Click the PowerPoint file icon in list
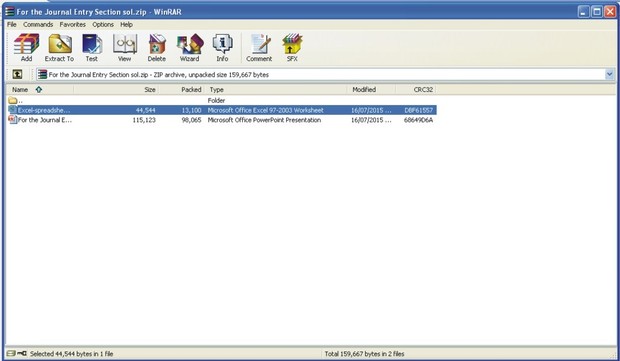The height and width of the screenshot is (361, 620). 13,119
